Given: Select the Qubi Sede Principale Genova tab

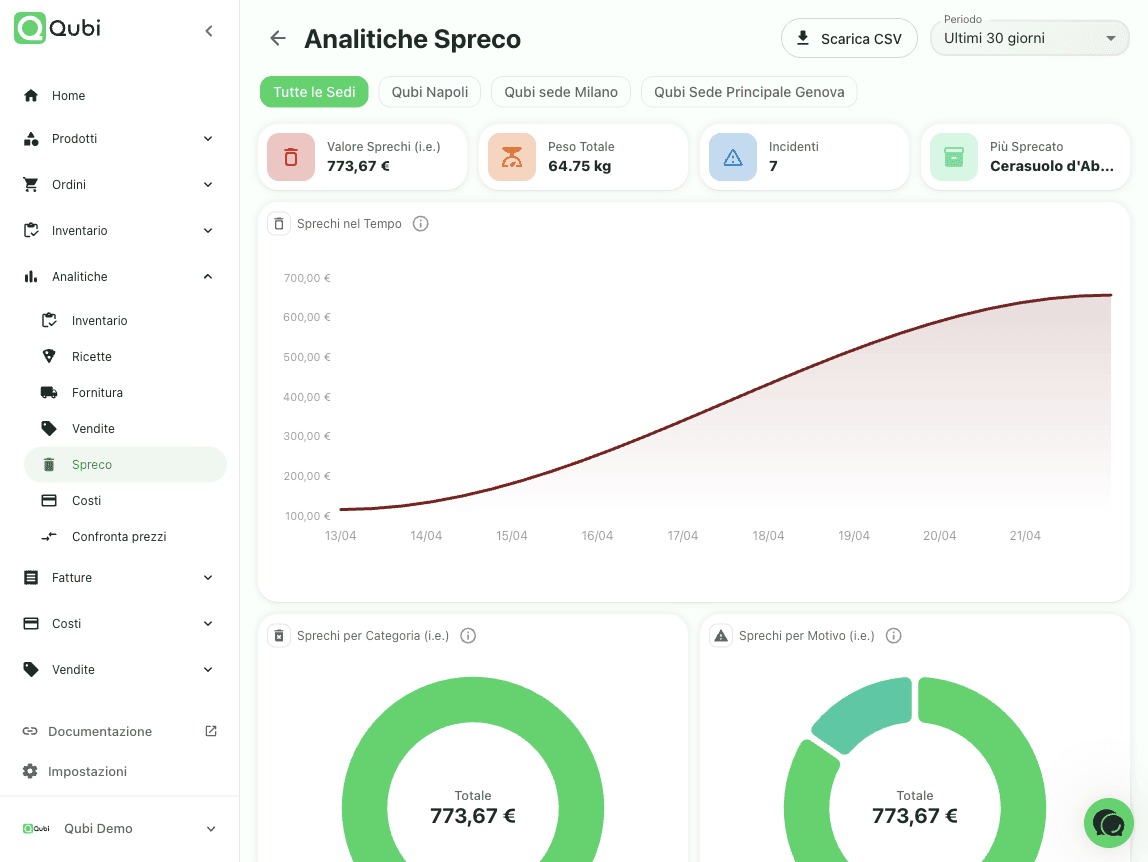Looking at the screenshot, I should pos(749,92).
